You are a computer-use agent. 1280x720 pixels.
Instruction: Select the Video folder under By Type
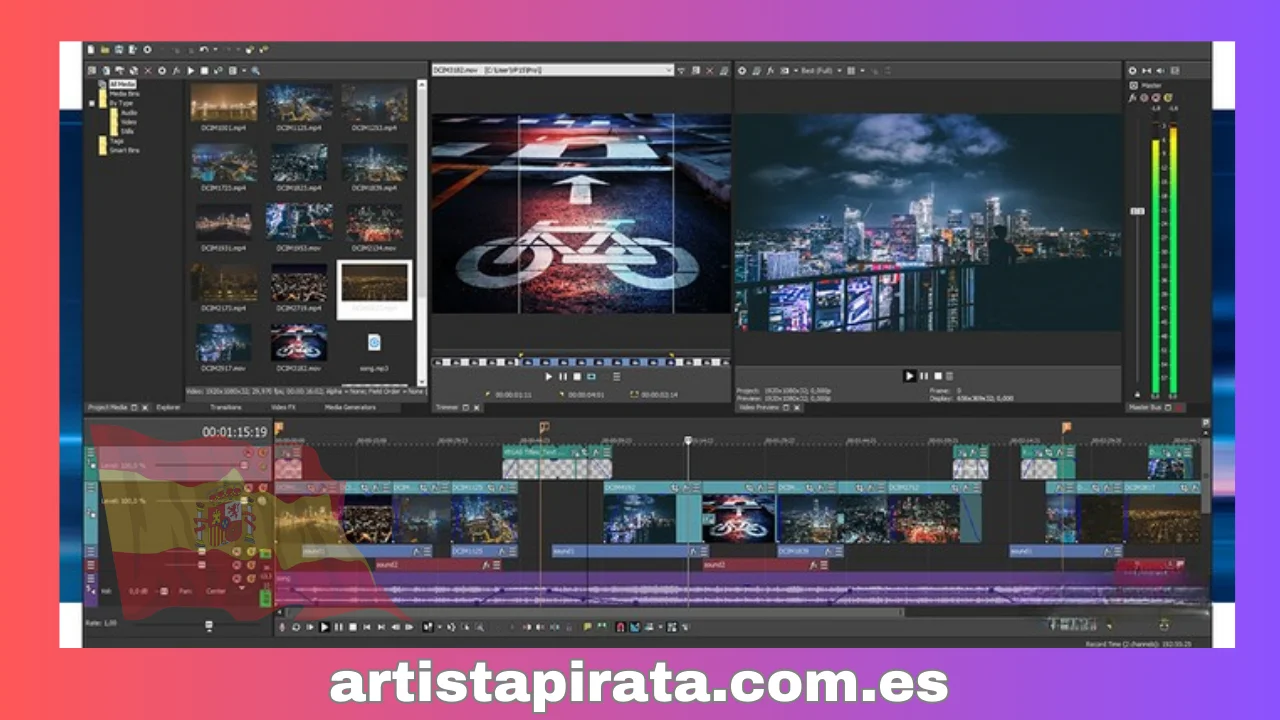(x=129, y=122)
